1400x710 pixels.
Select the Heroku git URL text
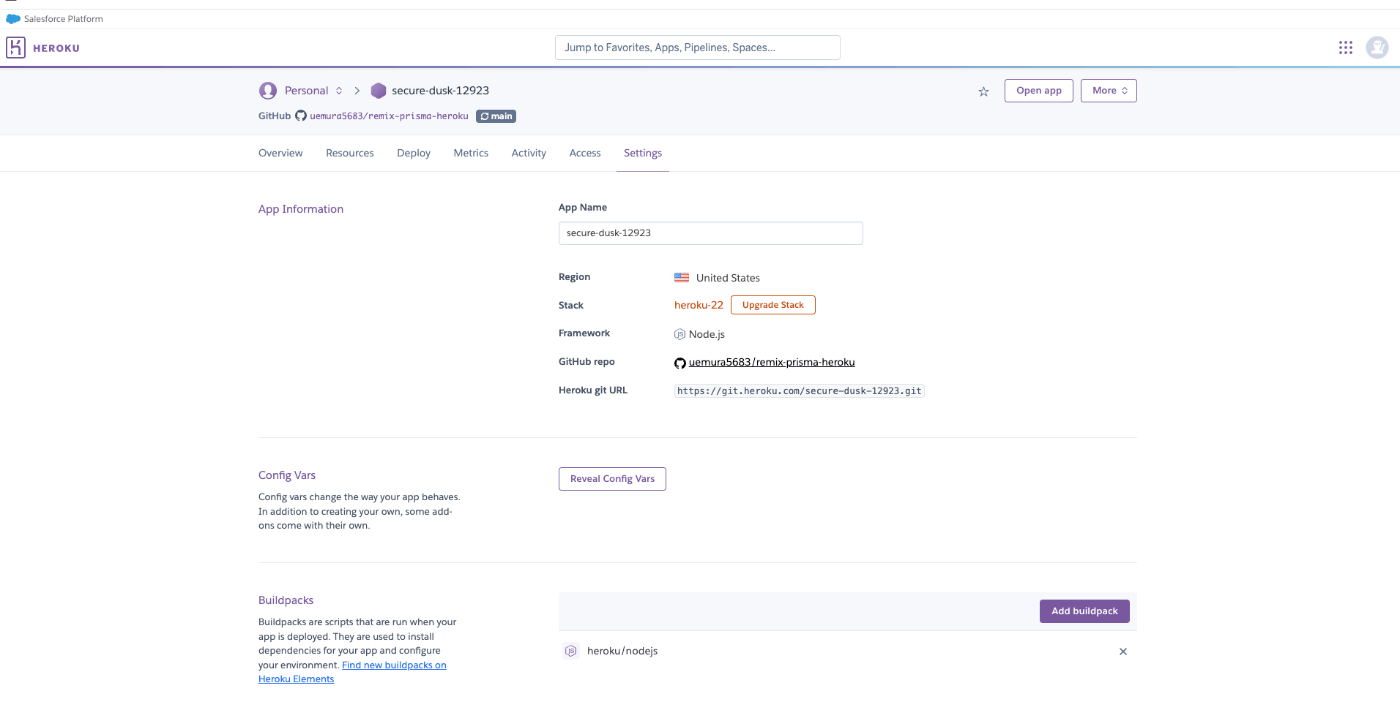click(x=799, y=391)
